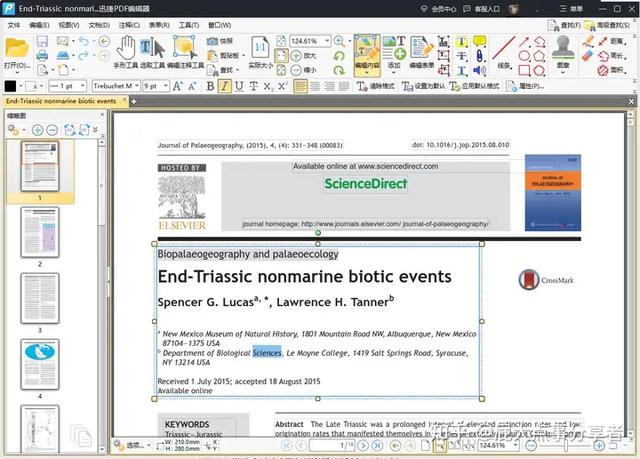This screenshot has height=459, width=640.
Task: Toggle Underline text formatting
Action: pos(239,86)
